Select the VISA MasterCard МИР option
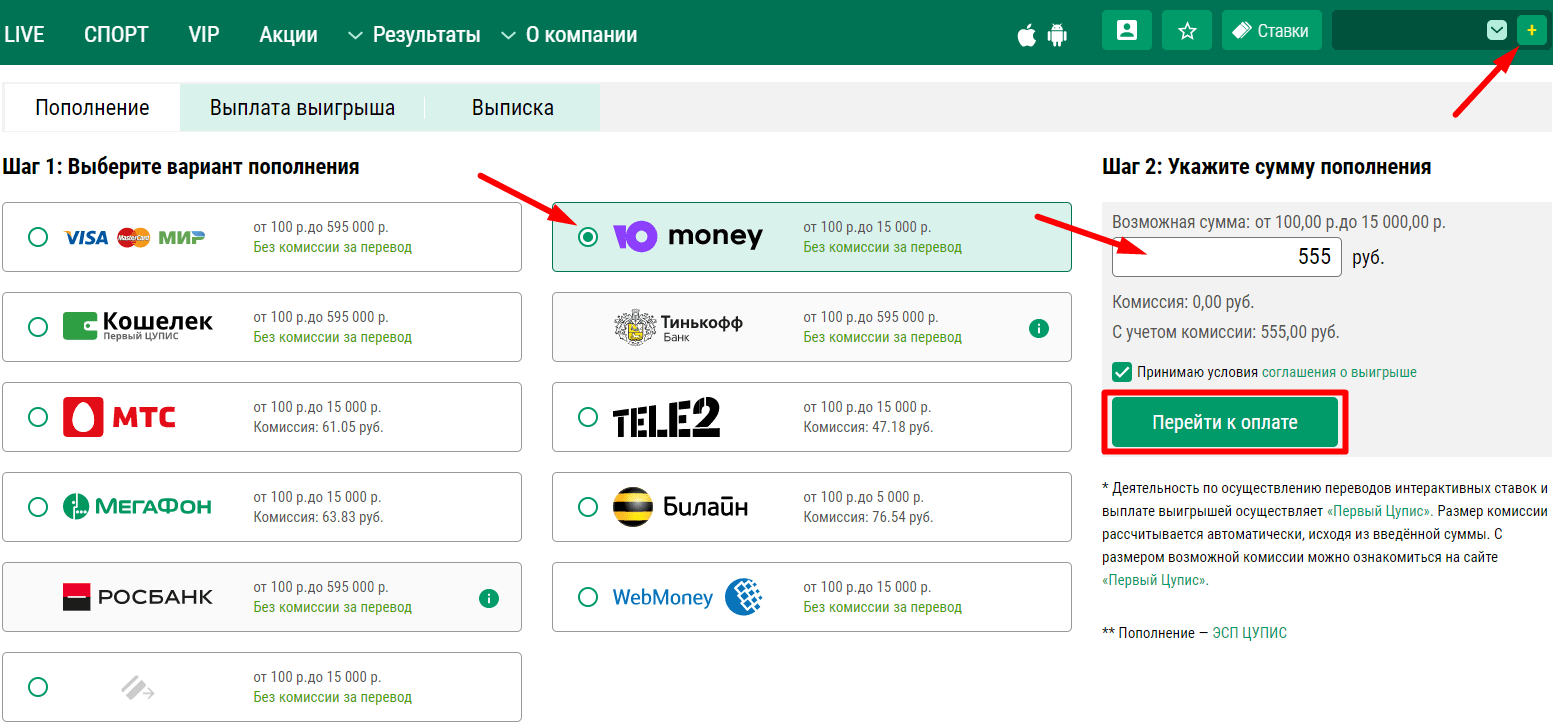The height and width of the screenshot is (728, 1553). (x=38, y=237)
